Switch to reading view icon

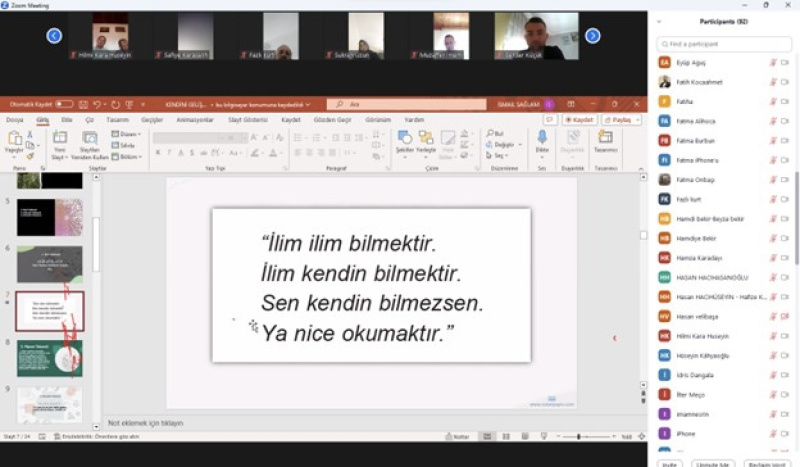pyautogui.click(x=524, y=436)
